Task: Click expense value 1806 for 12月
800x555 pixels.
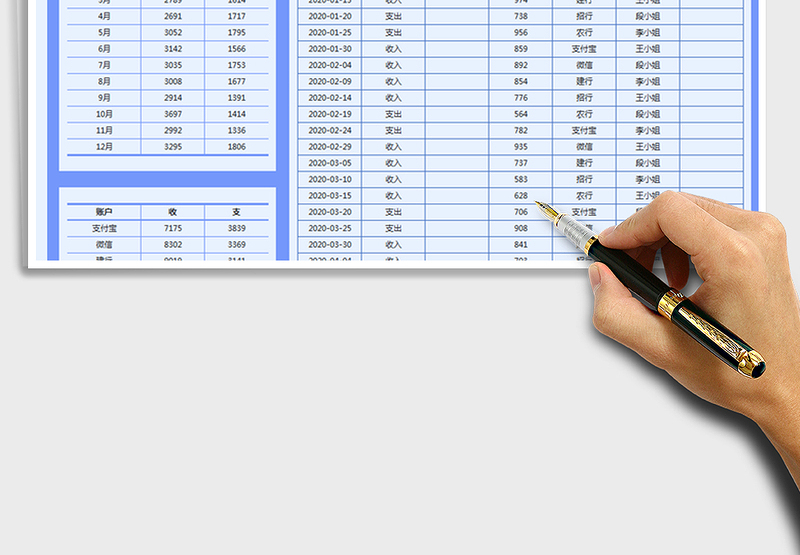Action: [x=236, y=146]
